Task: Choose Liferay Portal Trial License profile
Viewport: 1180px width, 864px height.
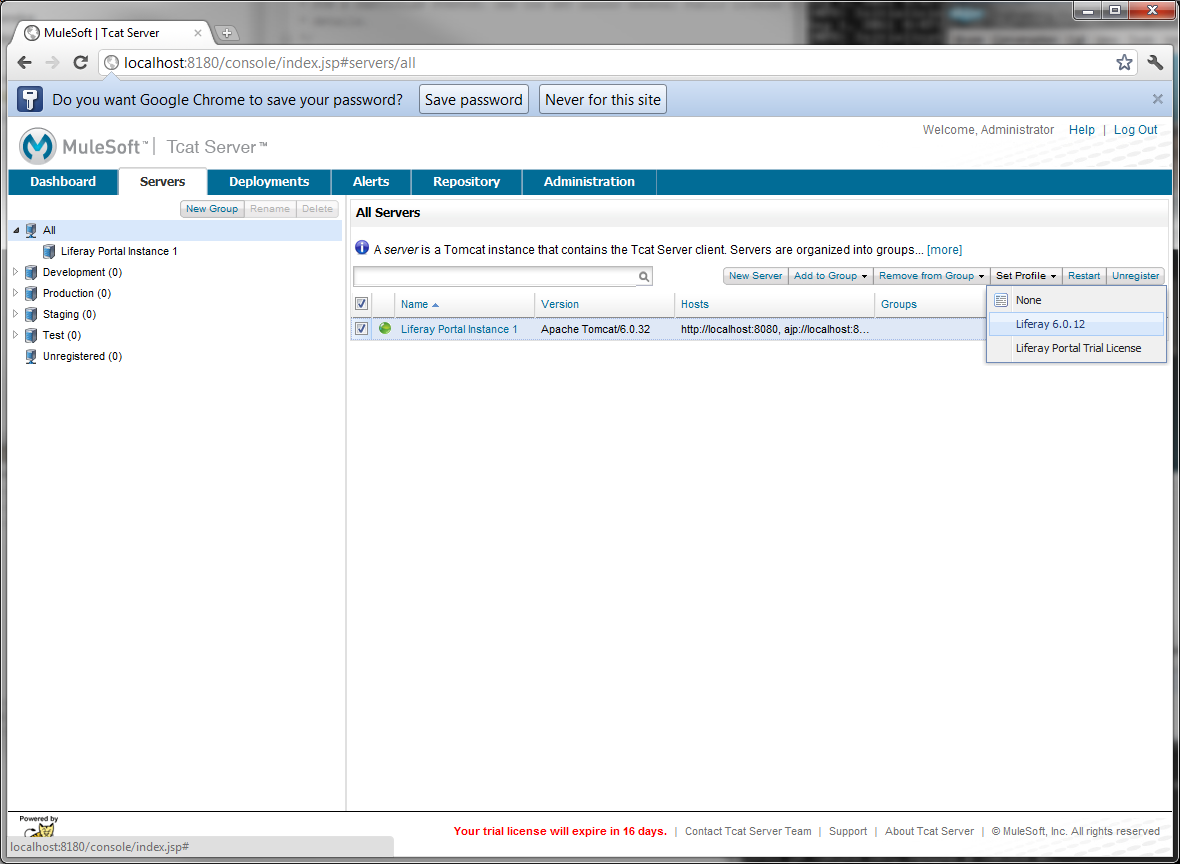Action: coord(1076,348)
